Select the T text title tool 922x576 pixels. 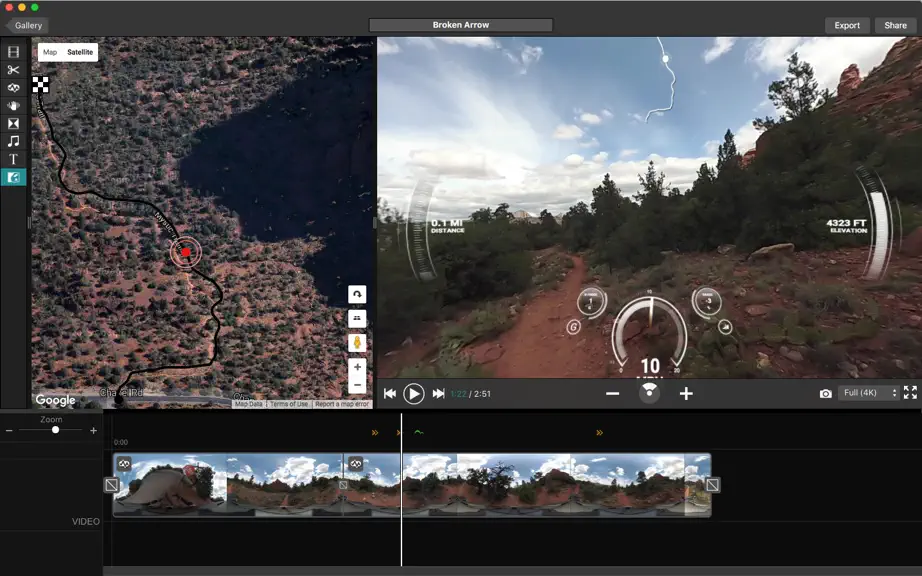click(13, 159)
